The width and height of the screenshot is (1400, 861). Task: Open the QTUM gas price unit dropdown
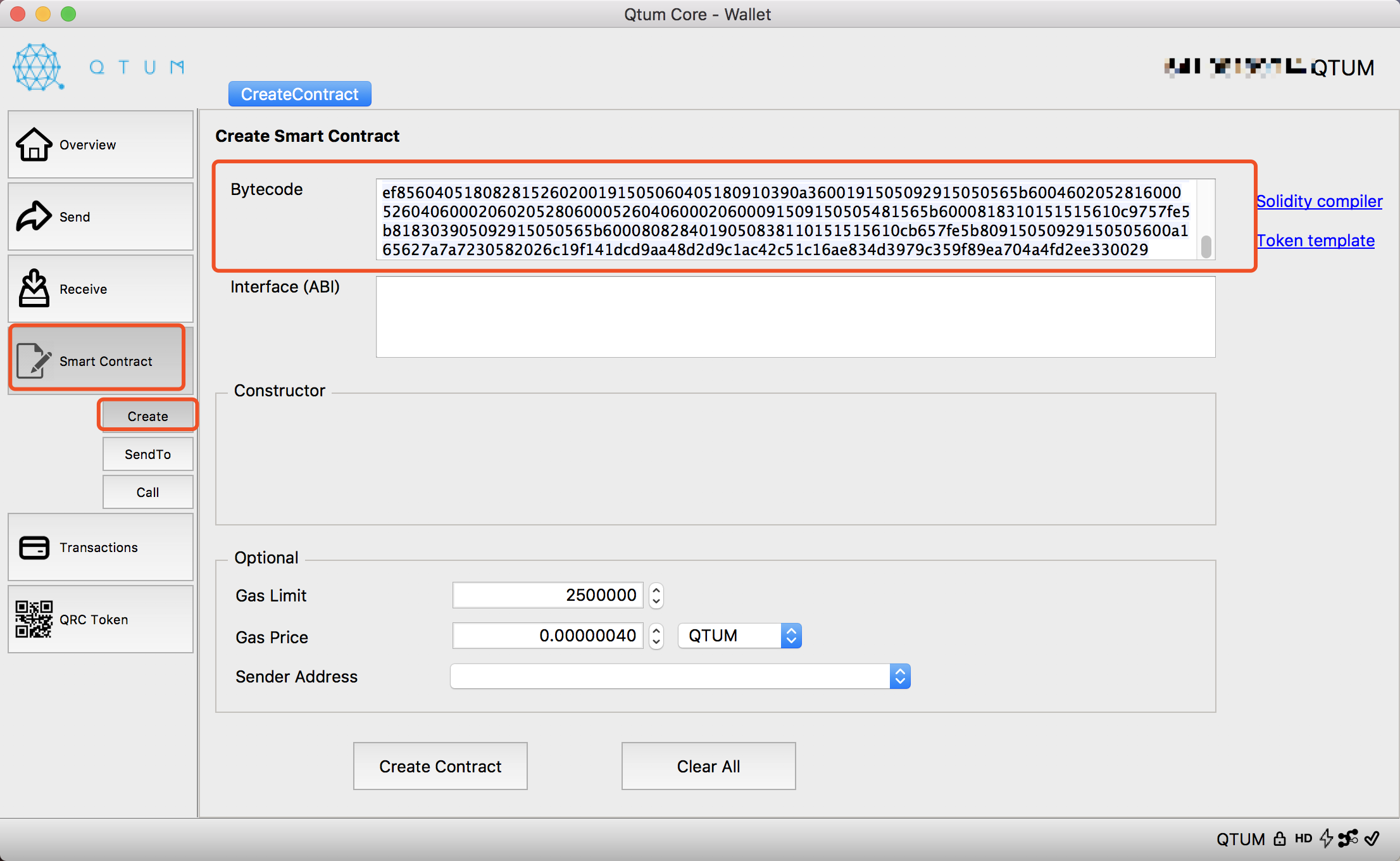(739, 636)
